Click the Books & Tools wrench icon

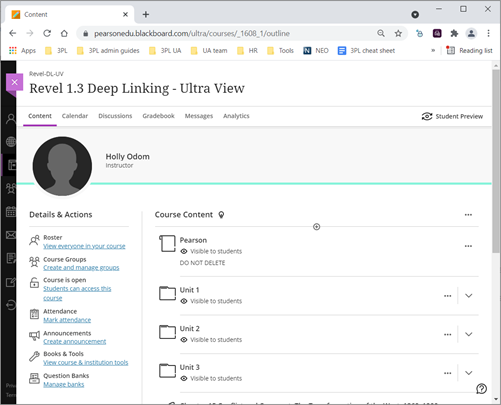tap(34, 357)
